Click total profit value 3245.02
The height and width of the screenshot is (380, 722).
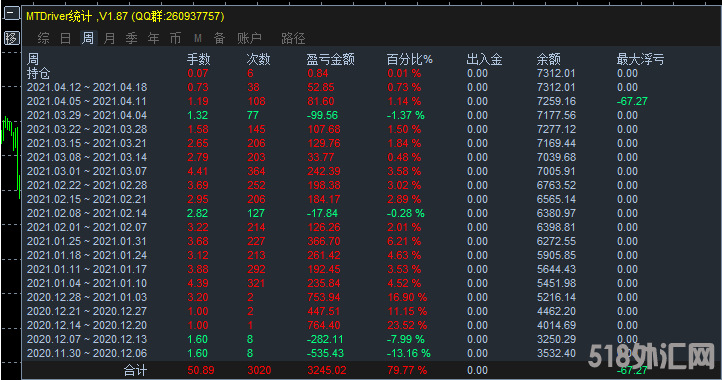[327, 370]
